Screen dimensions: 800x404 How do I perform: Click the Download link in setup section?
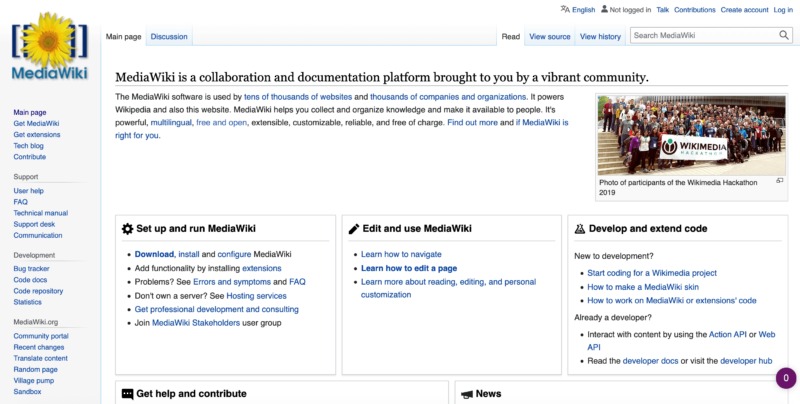pyautogui.click(x=154, y=254)
